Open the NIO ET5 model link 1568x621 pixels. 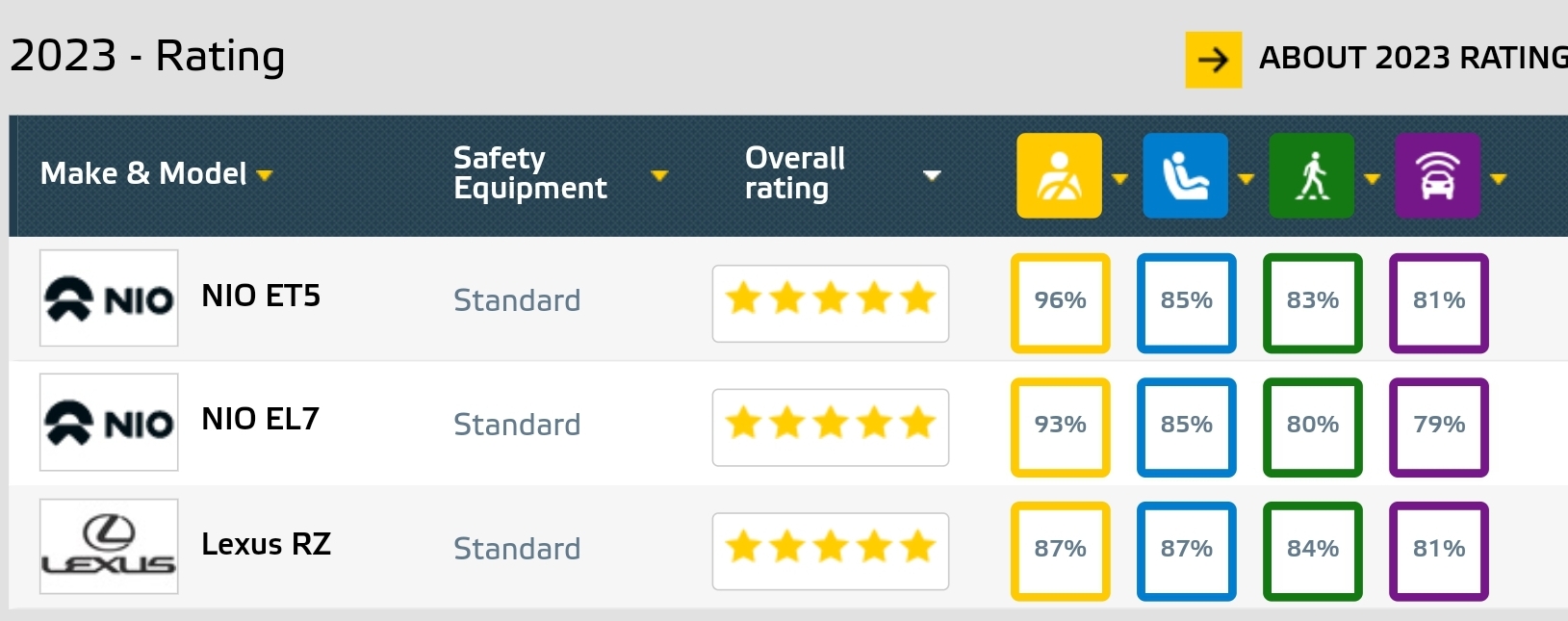[261, 296]
